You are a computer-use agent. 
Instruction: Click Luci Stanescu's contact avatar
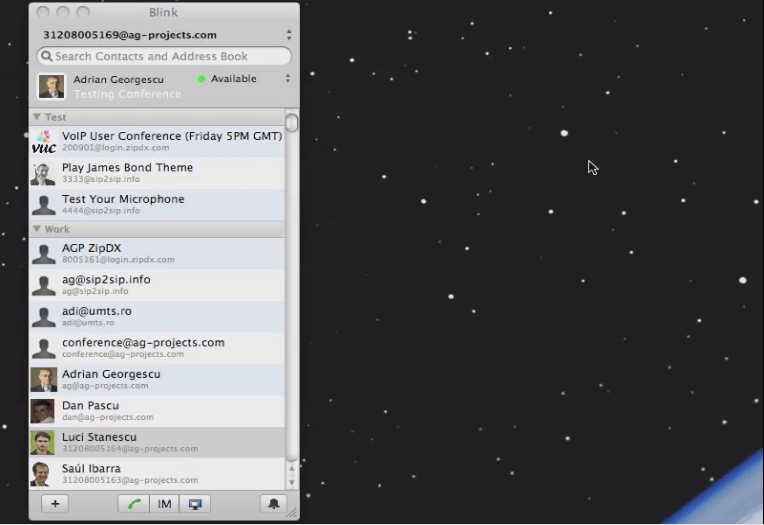pyautogui.click(x=43, y=443)
